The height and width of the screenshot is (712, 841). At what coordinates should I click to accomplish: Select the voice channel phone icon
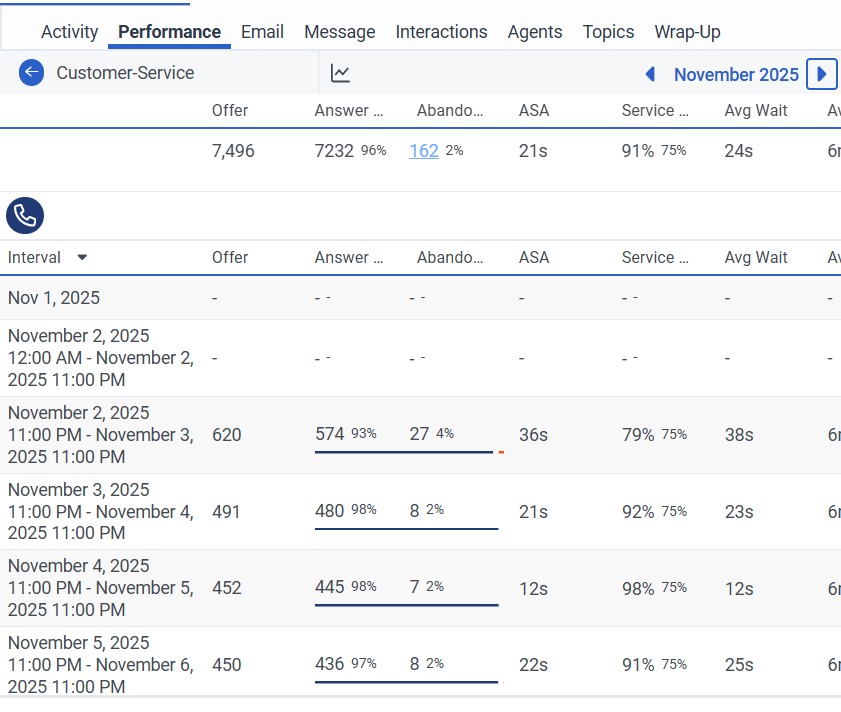coord(24,215)
